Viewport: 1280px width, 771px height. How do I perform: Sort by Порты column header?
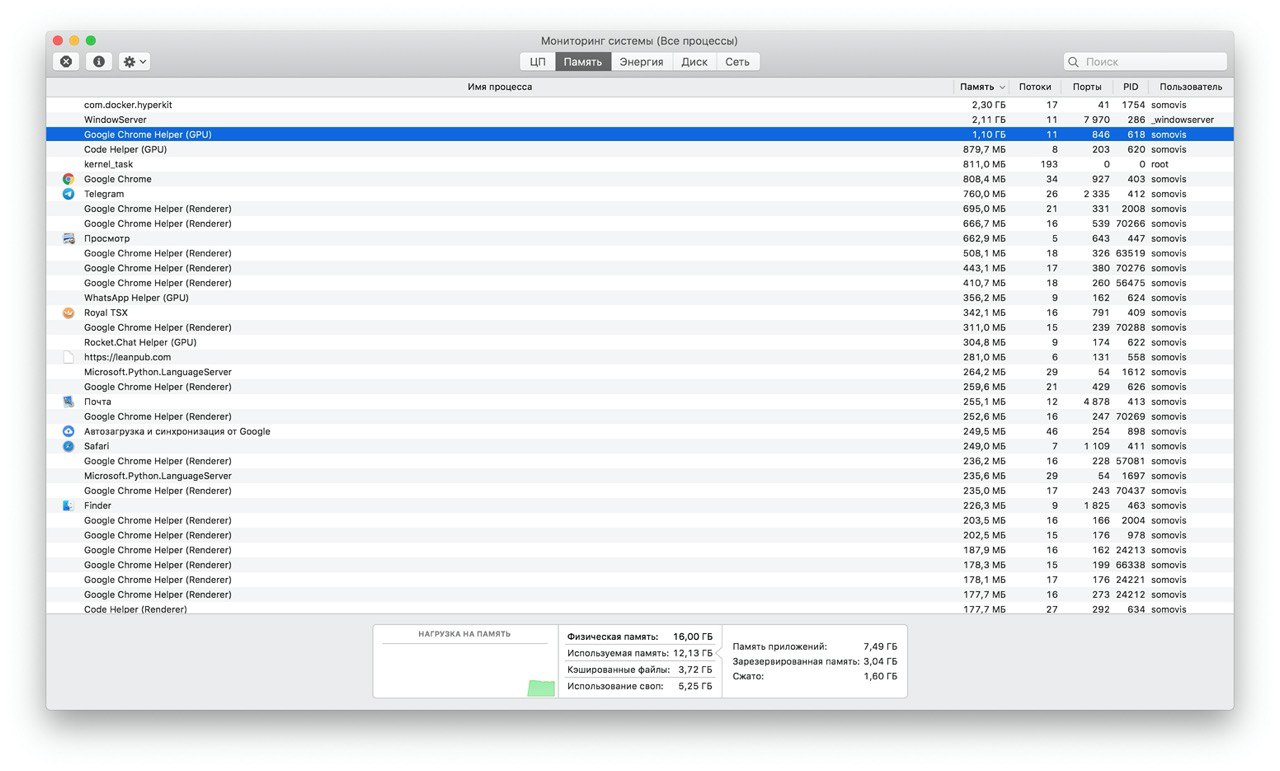[1087, 87]
